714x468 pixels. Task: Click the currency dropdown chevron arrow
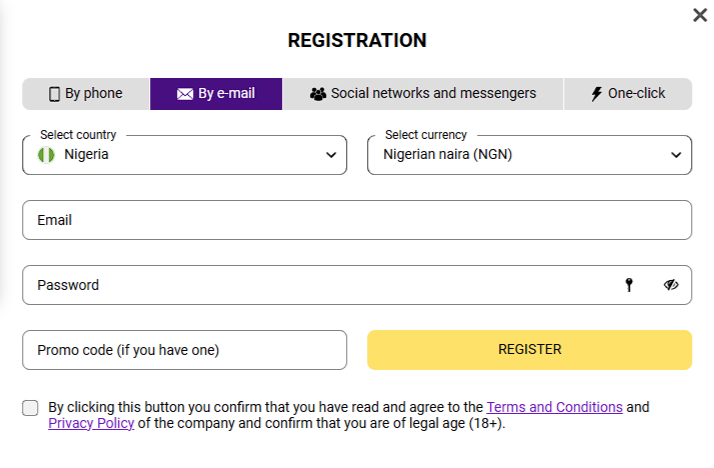click(676, 155)
